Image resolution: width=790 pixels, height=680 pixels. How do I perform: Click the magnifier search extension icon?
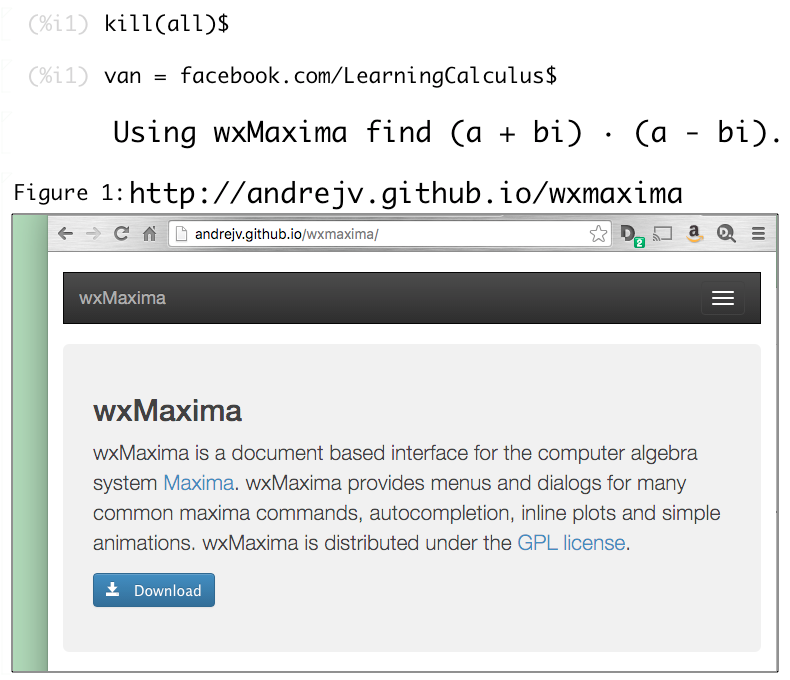(x=726, y=234)
